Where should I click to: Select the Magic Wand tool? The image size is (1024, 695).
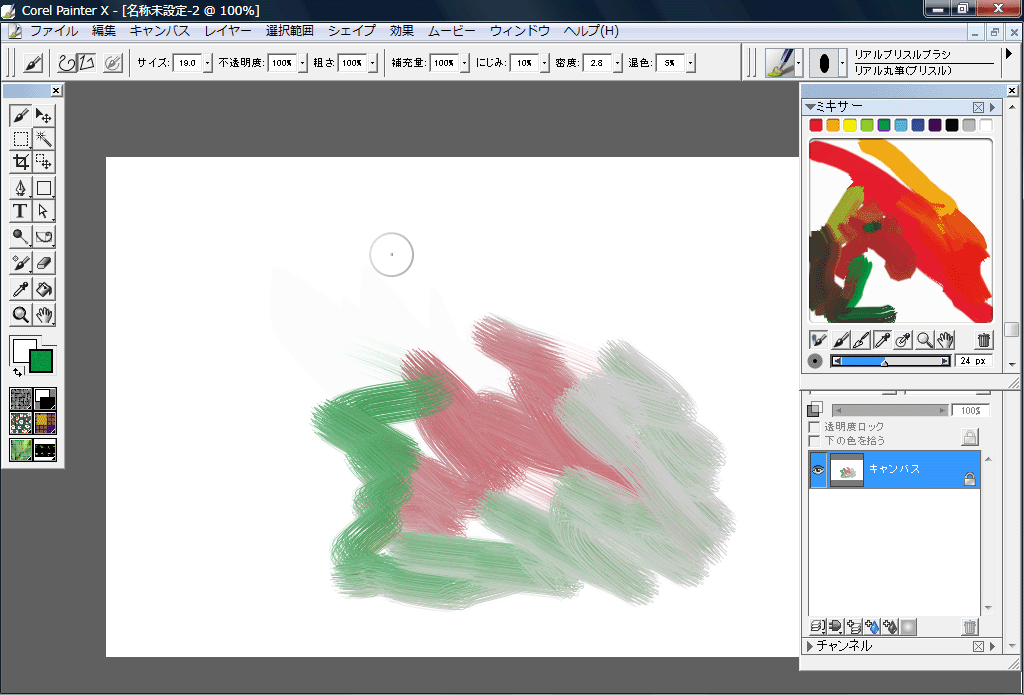(44, 138)
